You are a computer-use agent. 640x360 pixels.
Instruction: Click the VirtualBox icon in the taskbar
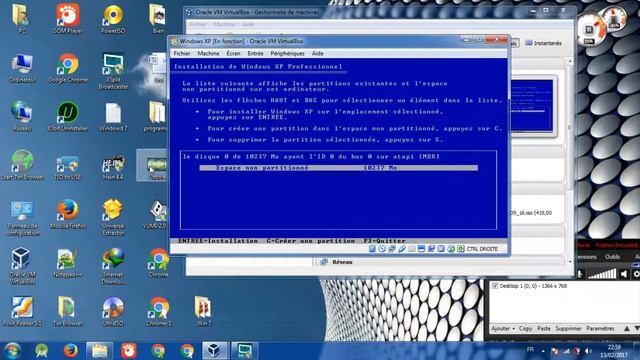coord(215,351)
